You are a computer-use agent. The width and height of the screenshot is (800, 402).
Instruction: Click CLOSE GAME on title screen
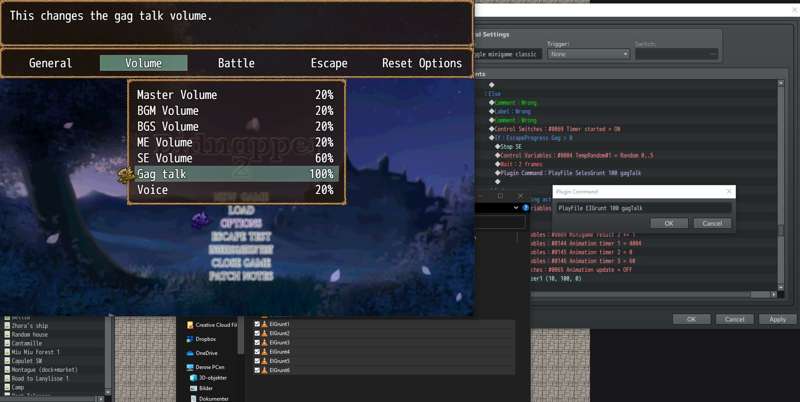click(x=241, y=263)
